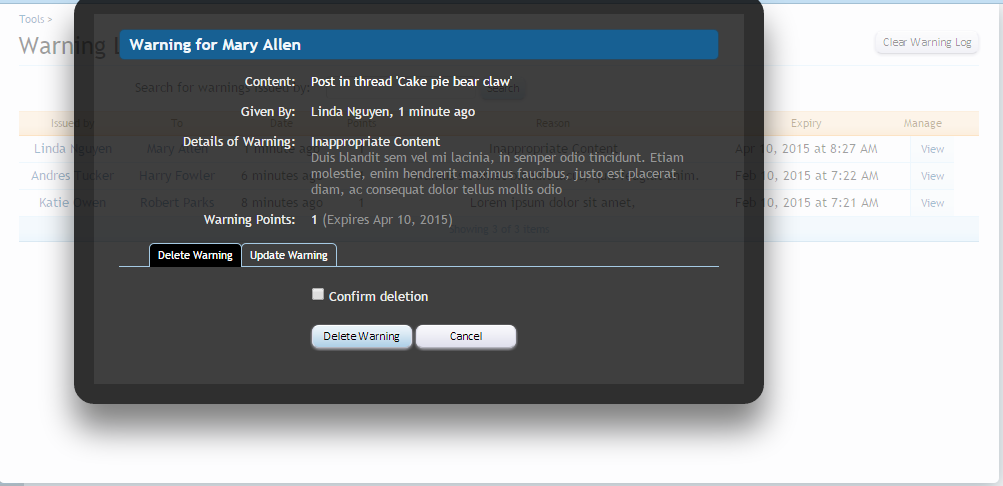1003x486 pixels.
Task: Click the Expiry column header
Action: 805,123
